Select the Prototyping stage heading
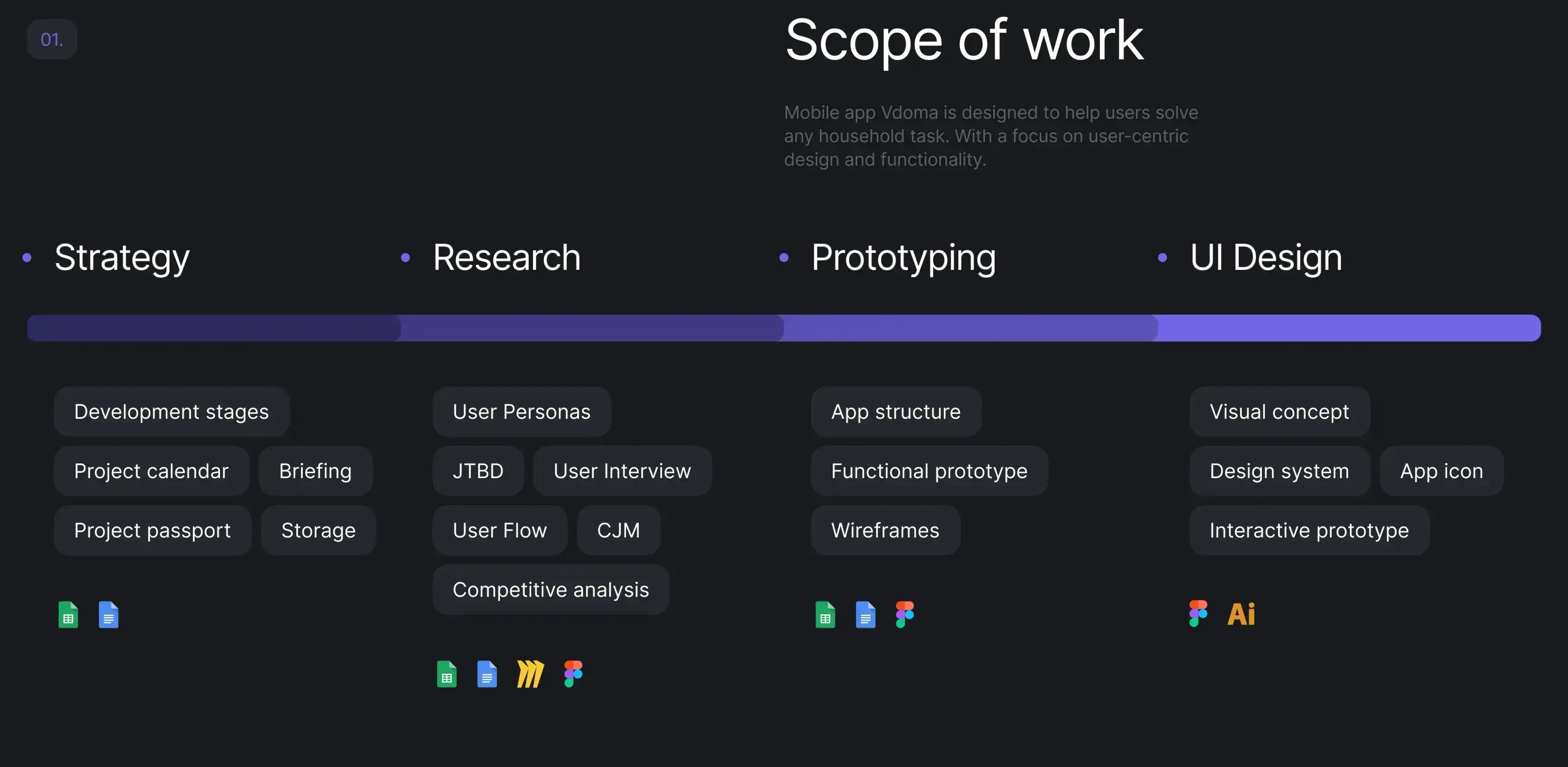1568x767 pixels. point(903,257)
